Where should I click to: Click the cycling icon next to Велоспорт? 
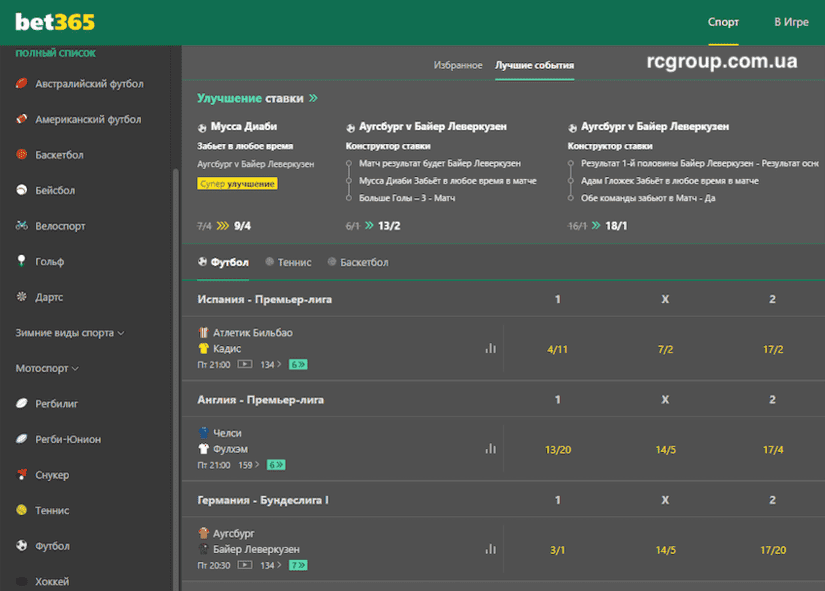(x=22, y=225)
